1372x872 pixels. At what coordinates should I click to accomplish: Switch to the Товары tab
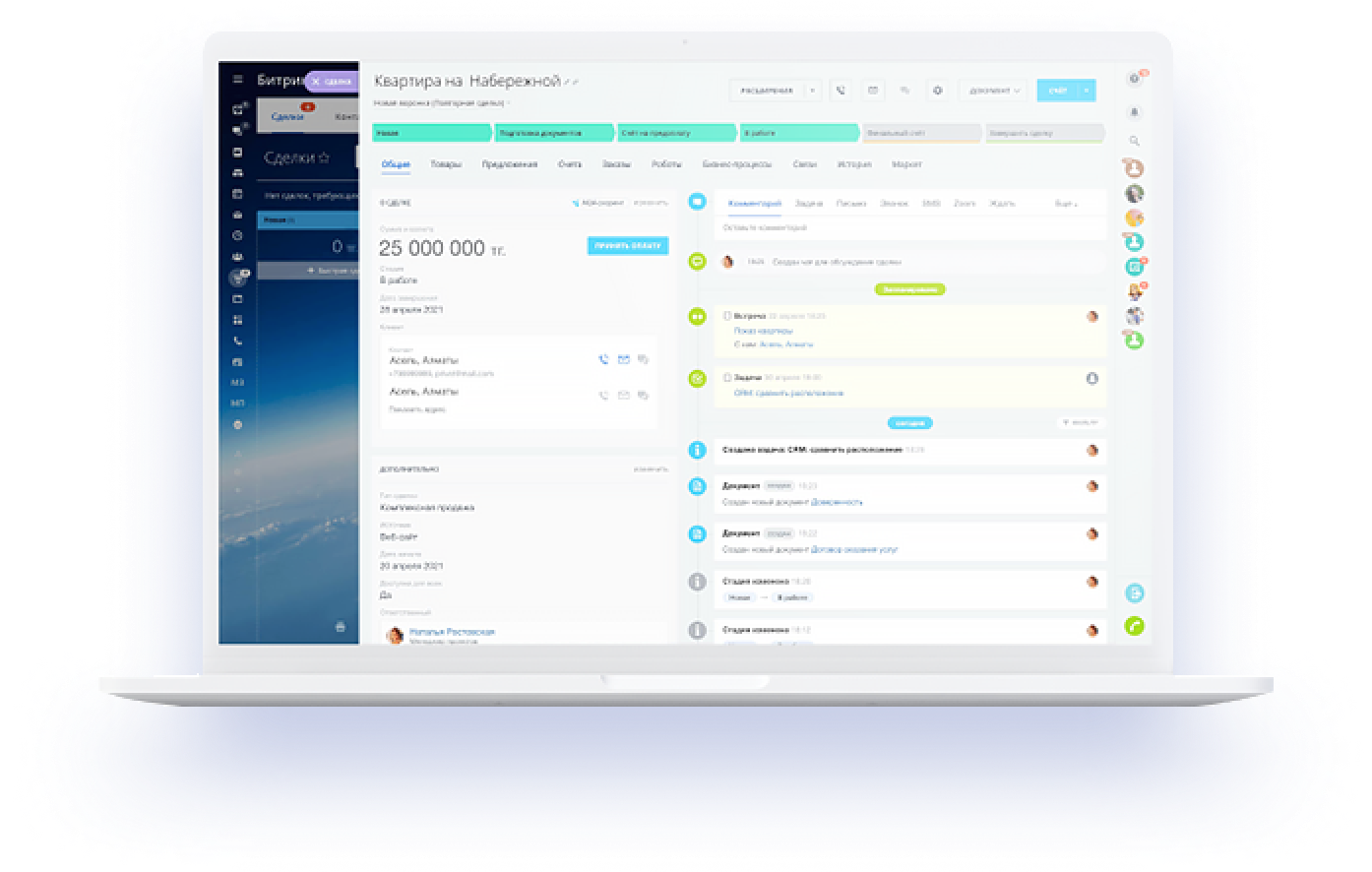pos(446,164)
